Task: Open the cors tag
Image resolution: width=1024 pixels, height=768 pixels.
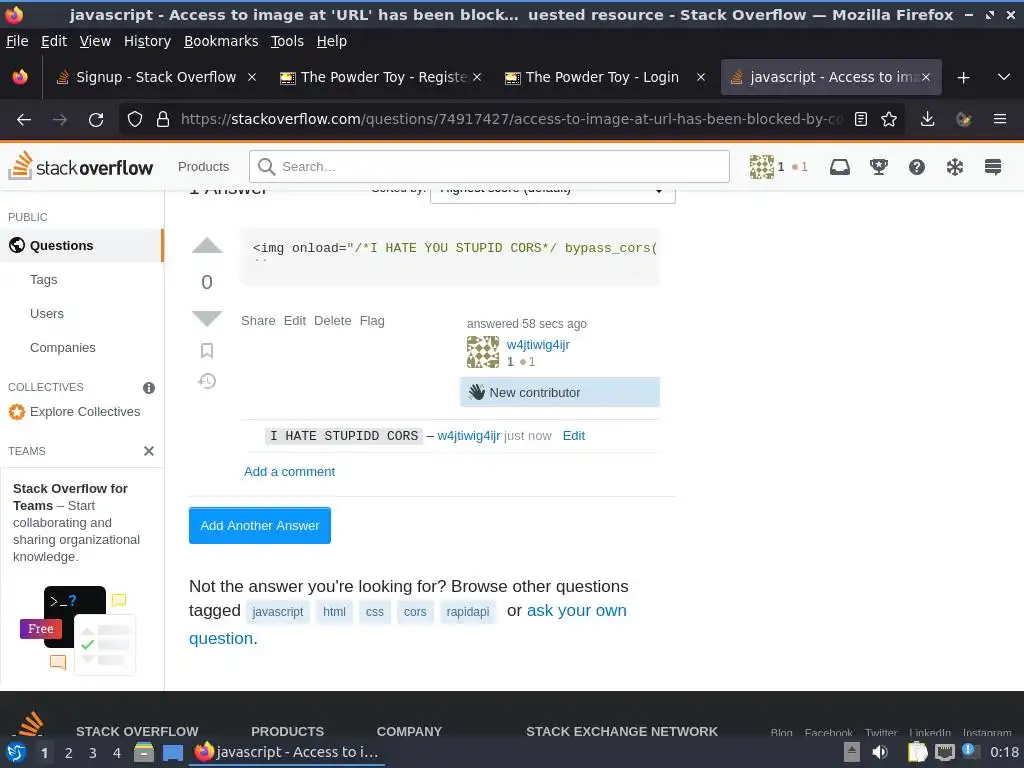Action: 415,612
